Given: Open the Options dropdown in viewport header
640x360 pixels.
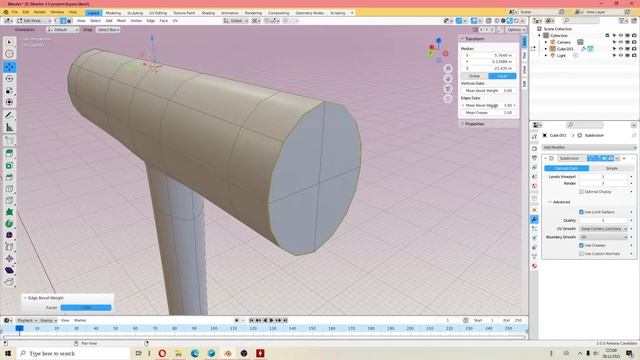Looking at the screenshot, I should [x=516, y=30].
